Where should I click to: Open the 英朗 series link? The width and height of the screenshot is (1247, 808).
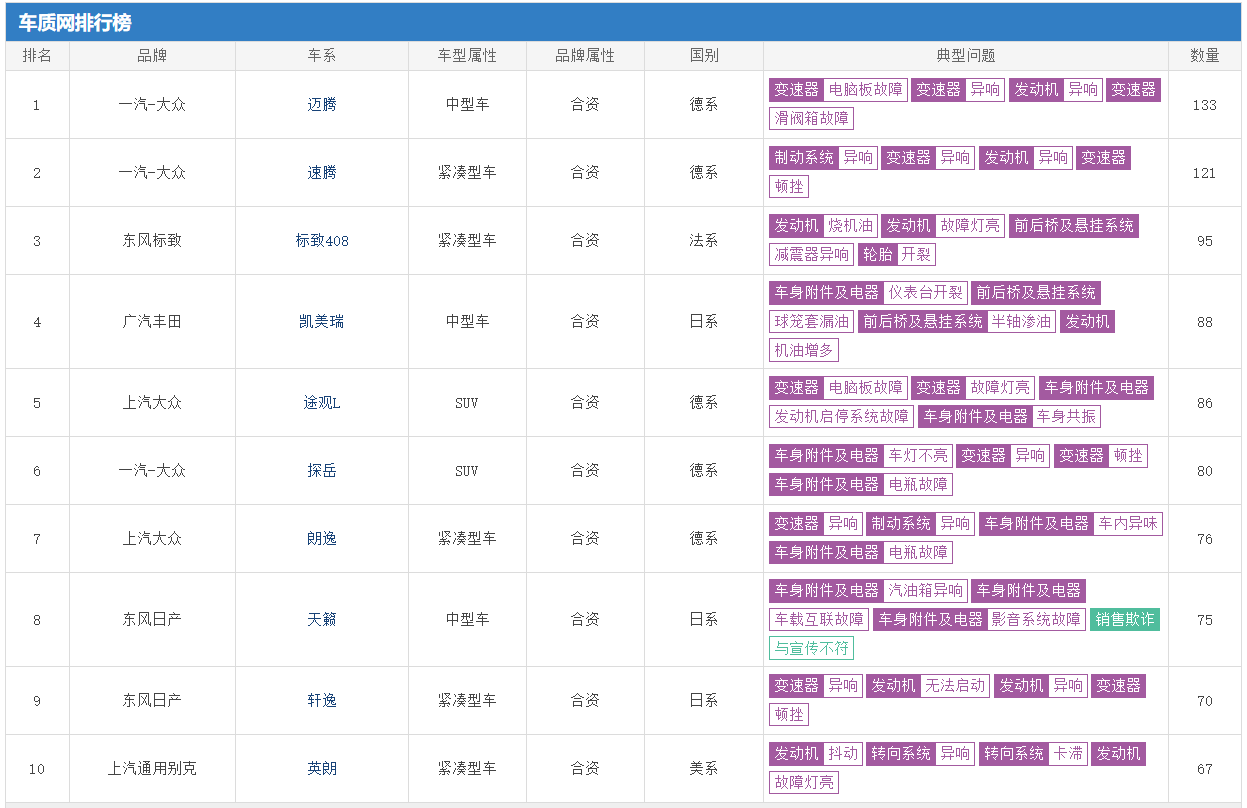tap(321, 769)
